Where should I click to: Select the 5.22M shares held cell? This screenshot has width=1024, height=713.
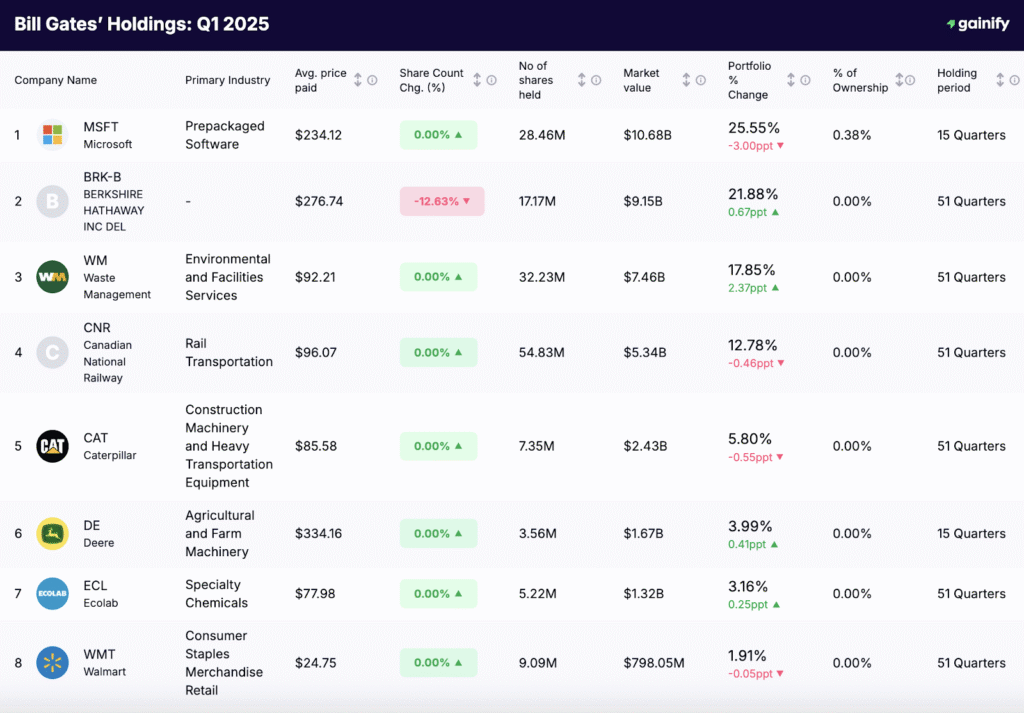pyautogui.click(x=537, y=594)
